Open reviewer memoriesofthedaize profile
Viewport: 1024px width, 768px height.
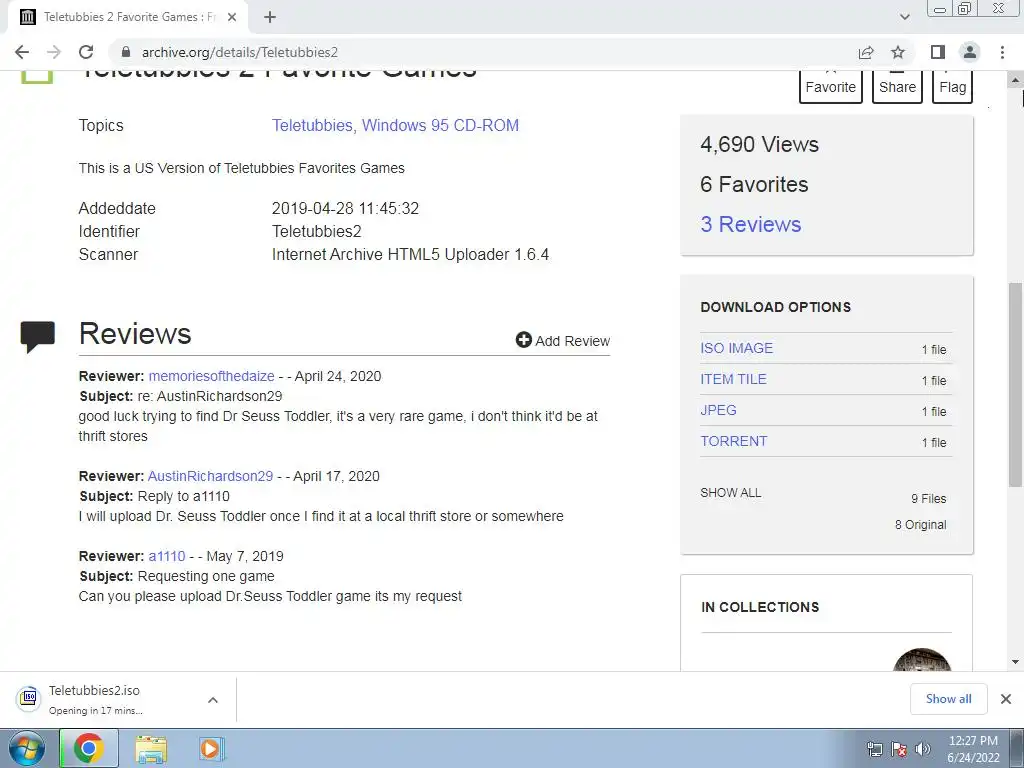[212, 376]
